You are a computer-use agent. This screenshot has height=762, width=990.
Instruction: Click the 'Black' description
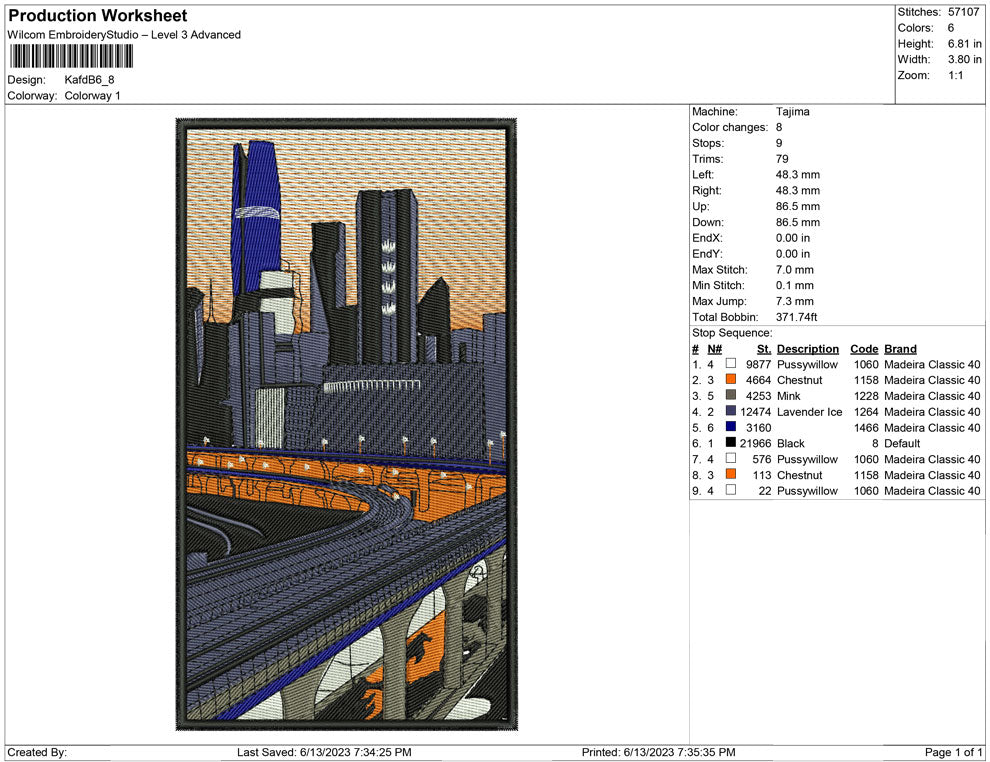click(x=790, y=443)
